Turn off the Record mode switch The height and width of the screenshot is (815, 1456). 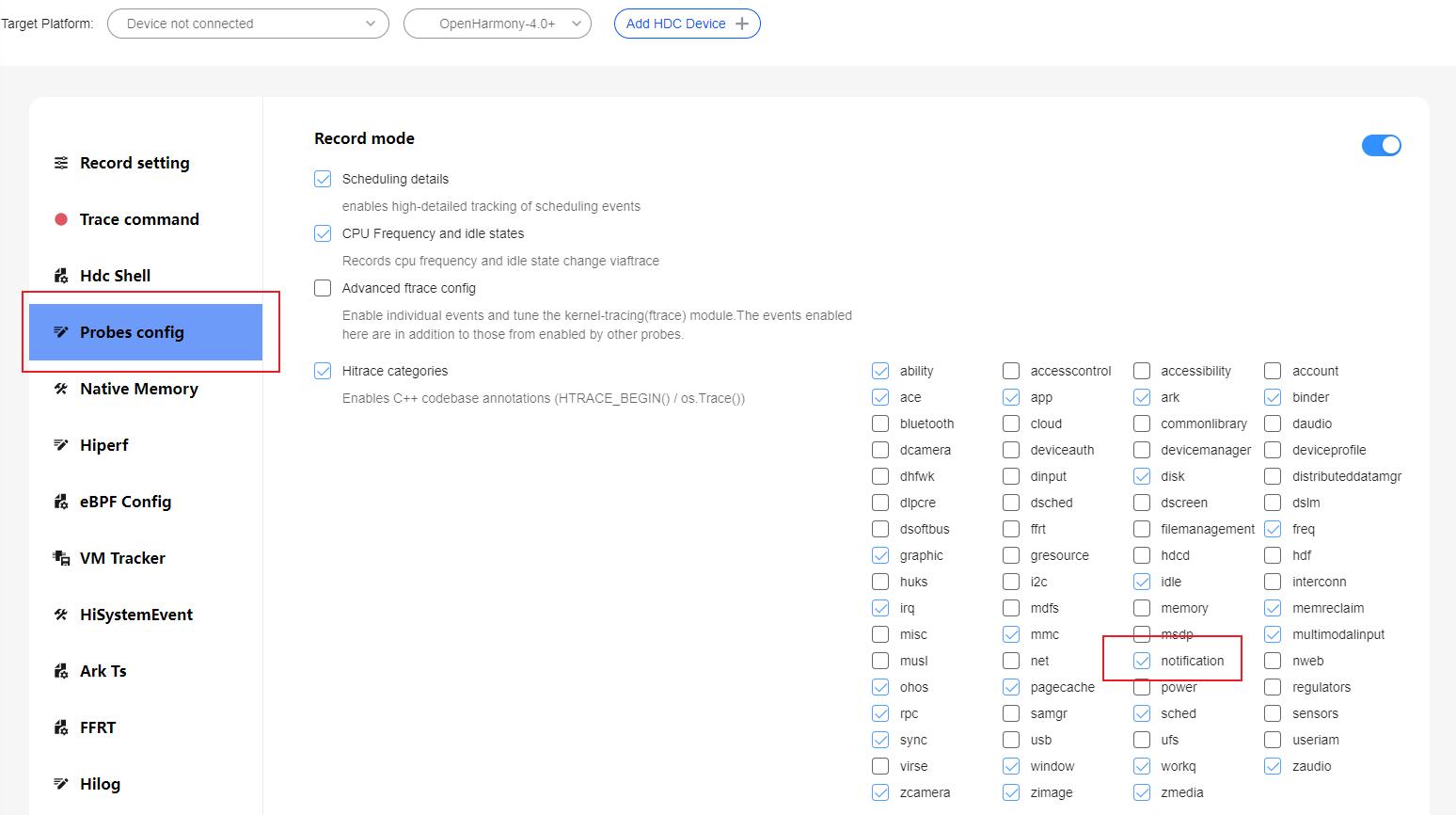[1381, 145]
